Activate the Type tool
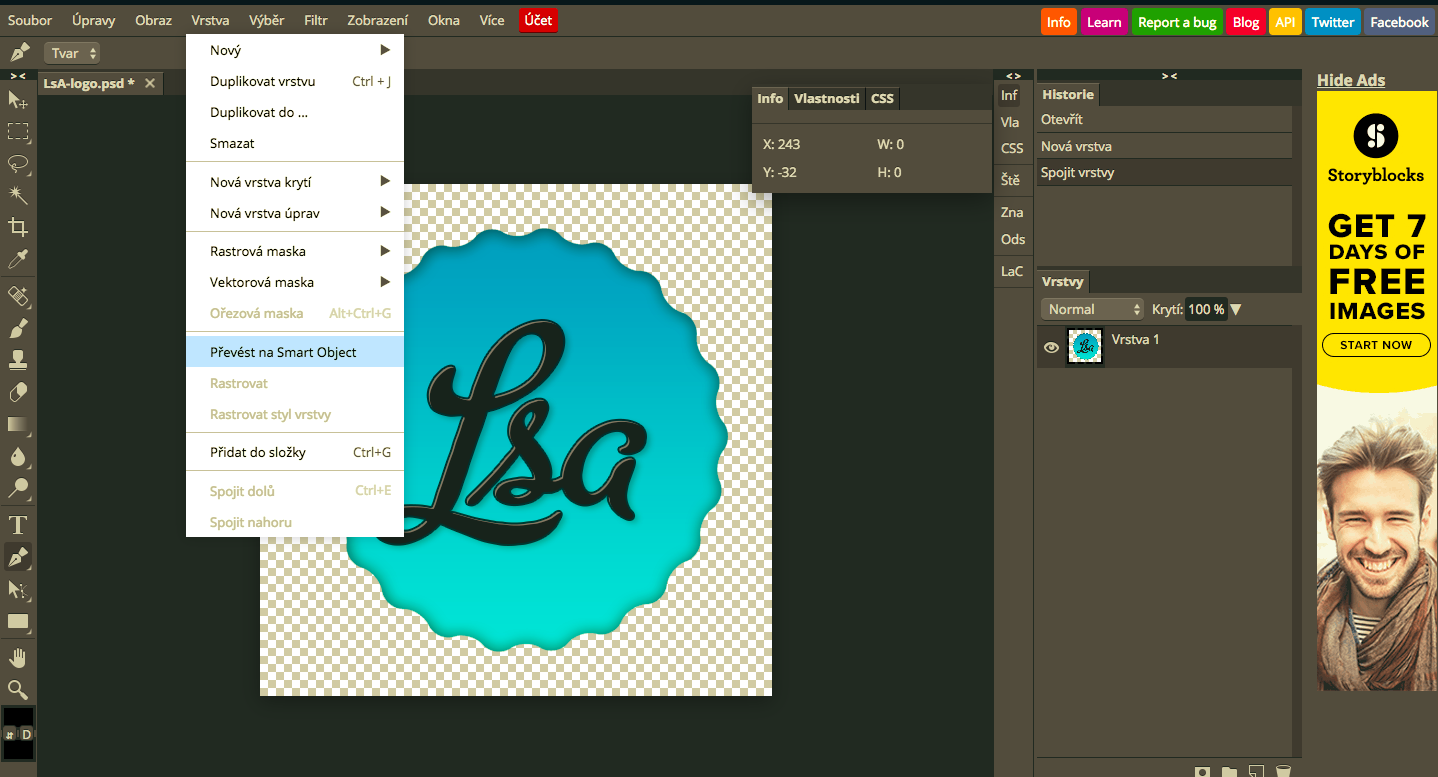1438x777 pixels. pos(16,523)
